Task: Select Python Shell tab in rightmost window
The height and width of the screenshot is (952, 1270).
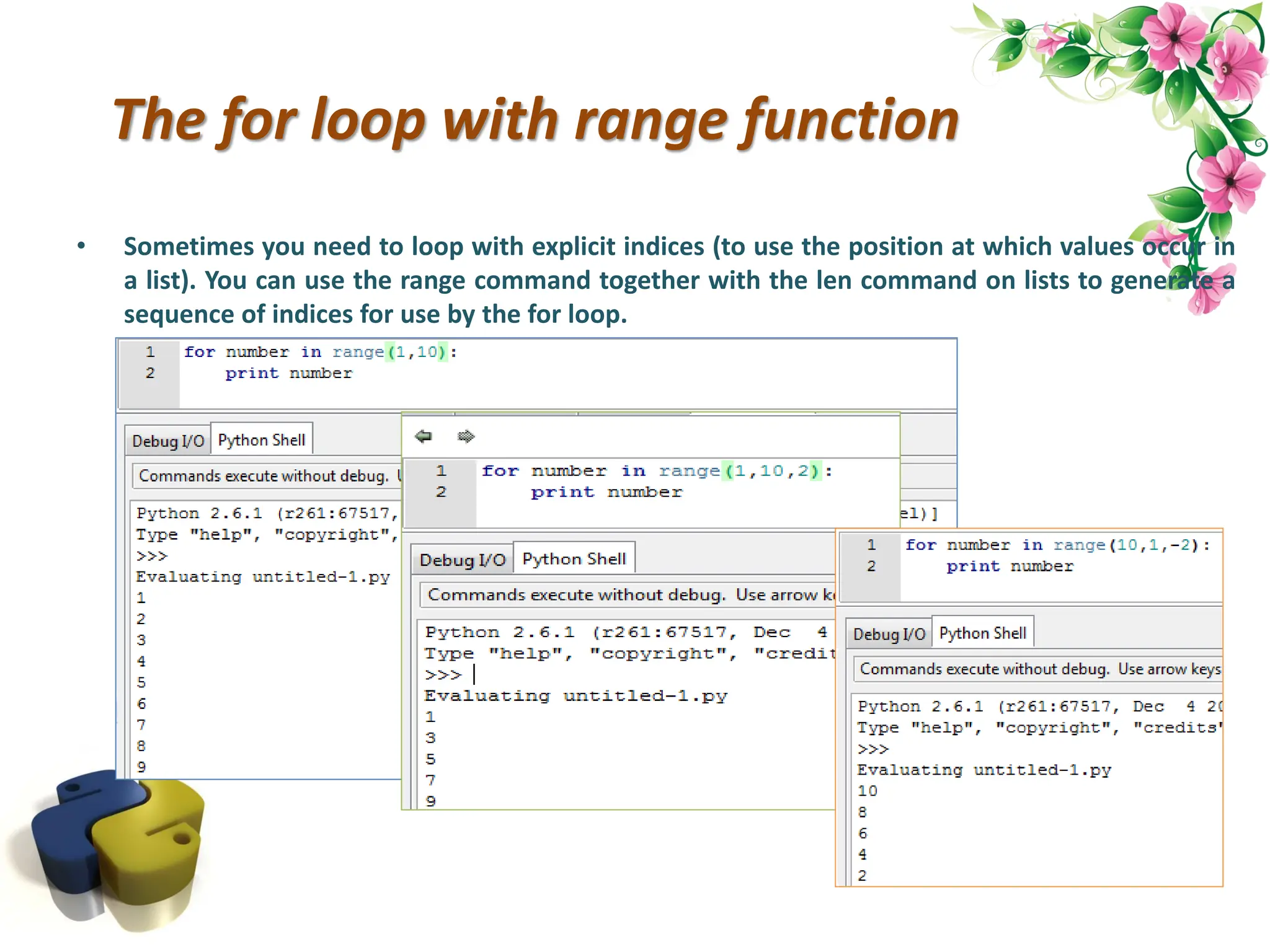Action: [x=983, y=633]
